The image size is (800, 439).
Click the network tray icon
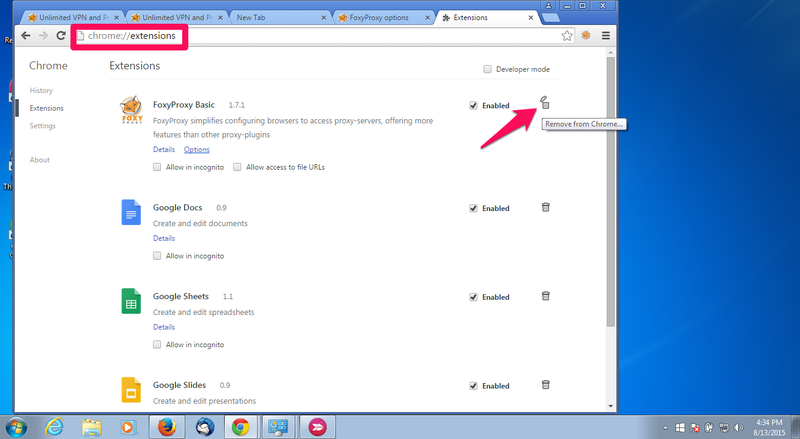click(723, 428)
